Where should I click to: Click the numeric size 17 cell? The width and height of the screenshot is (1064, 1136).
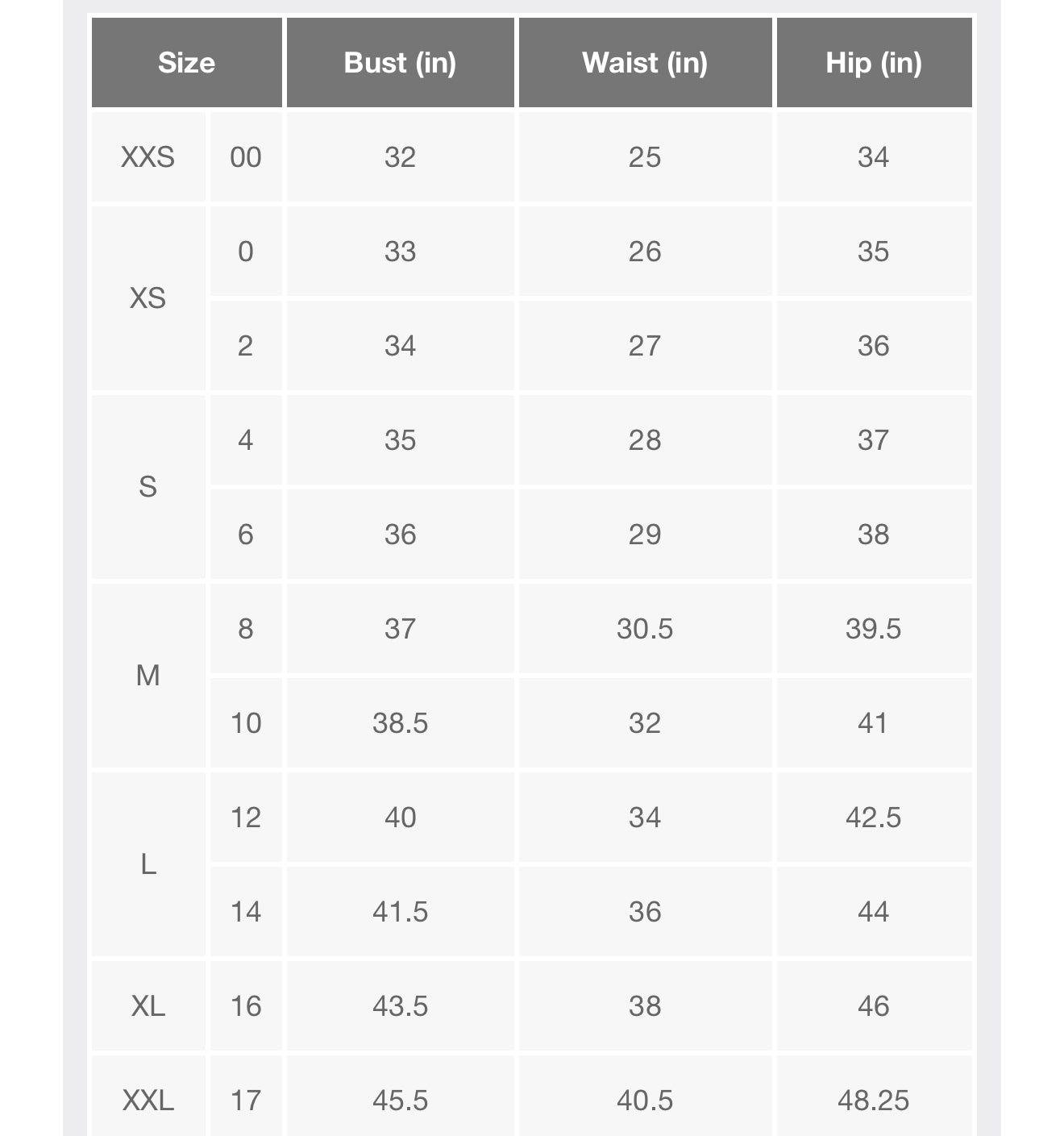coord(246,1100)
